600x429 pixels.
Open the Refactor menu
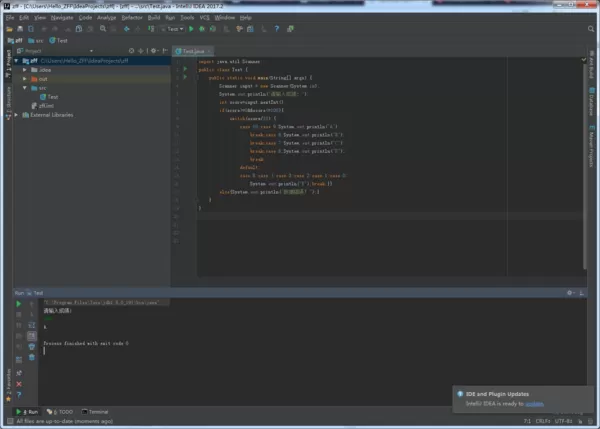tap(132, 18)
